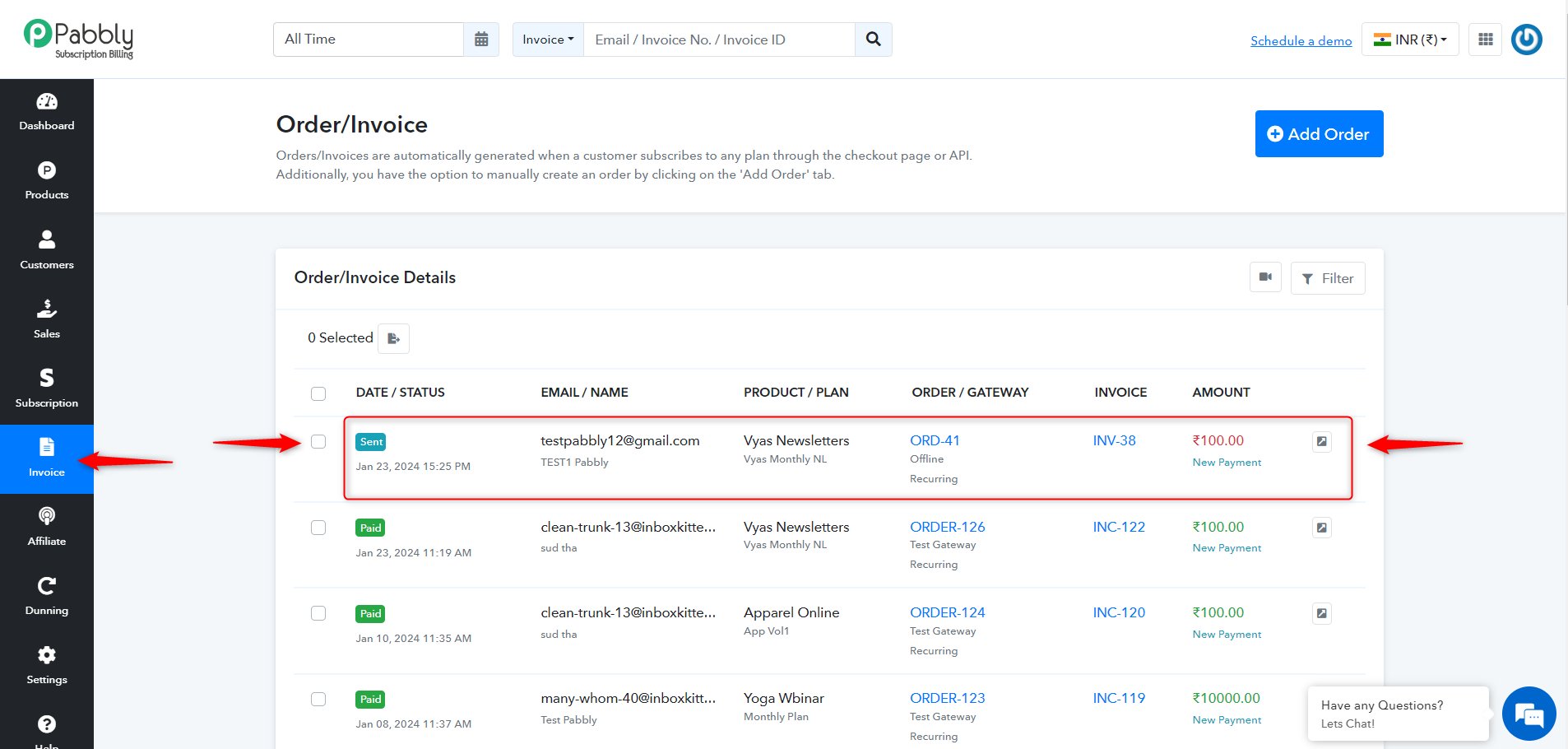Toggle the select-all header checkbox

pos(318,393)
